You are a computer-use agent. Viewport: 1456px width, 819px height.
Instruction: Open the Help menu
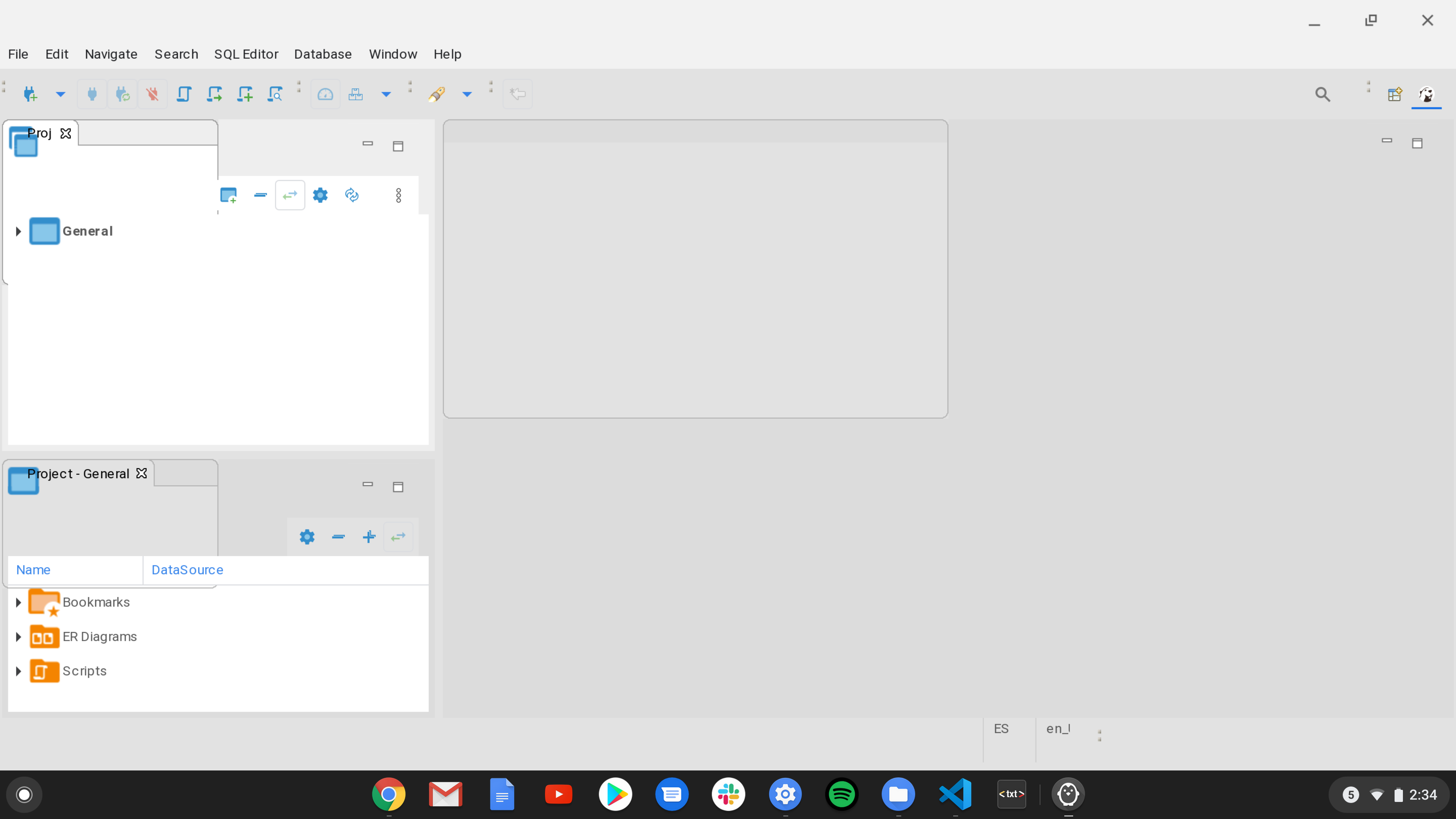[448, 54]
